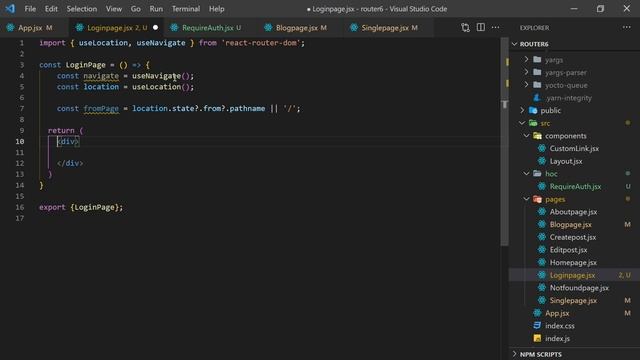Collapse the pages folder
Screen dimensions: 640x360
tap(574, 199)
